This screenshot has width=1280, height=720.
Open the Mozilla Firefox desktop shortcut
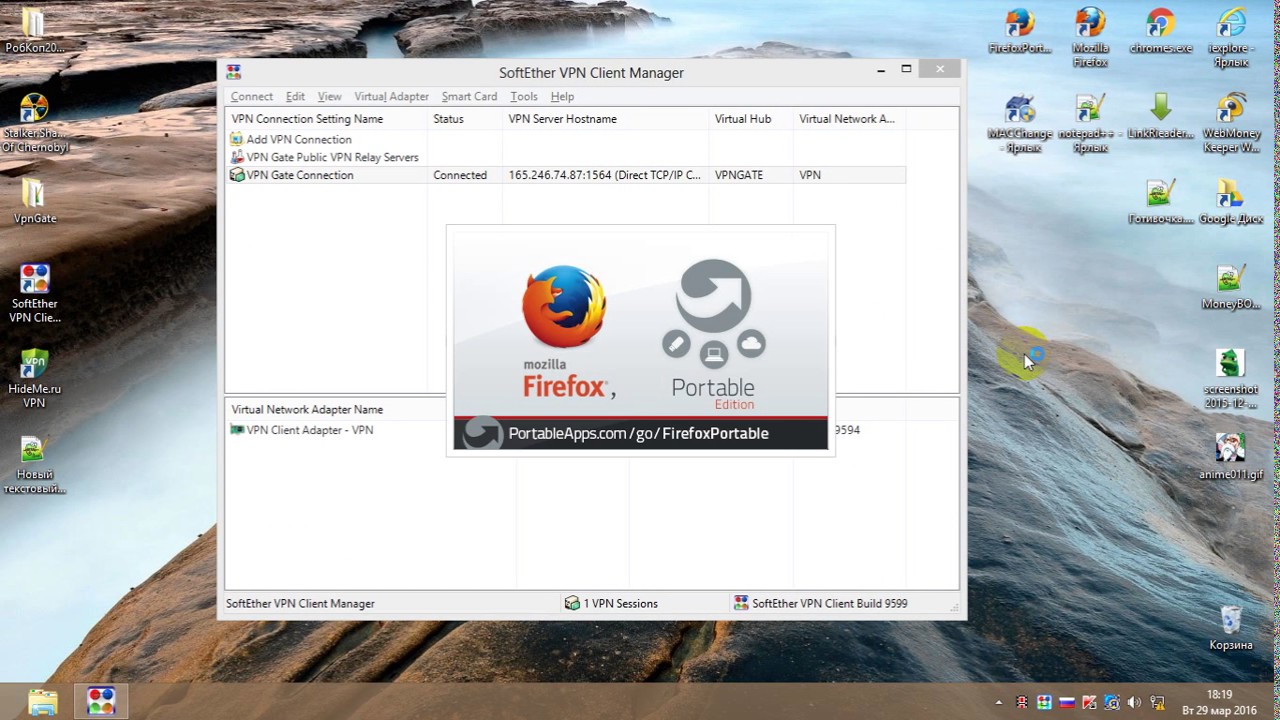click(x=1090, y=36)
